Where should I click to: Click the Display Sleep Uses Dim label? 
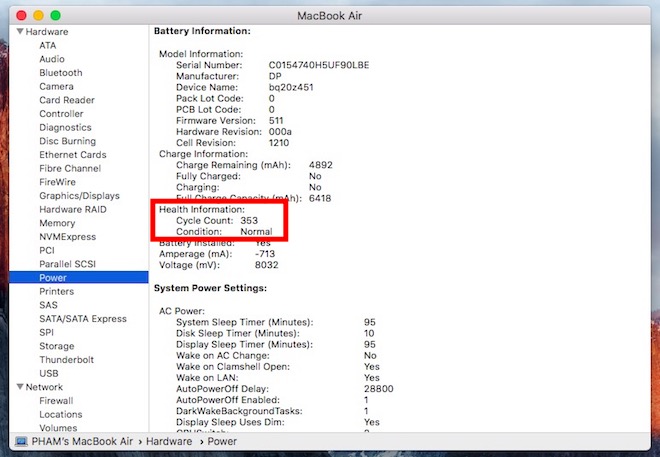(x=230, y=422)
